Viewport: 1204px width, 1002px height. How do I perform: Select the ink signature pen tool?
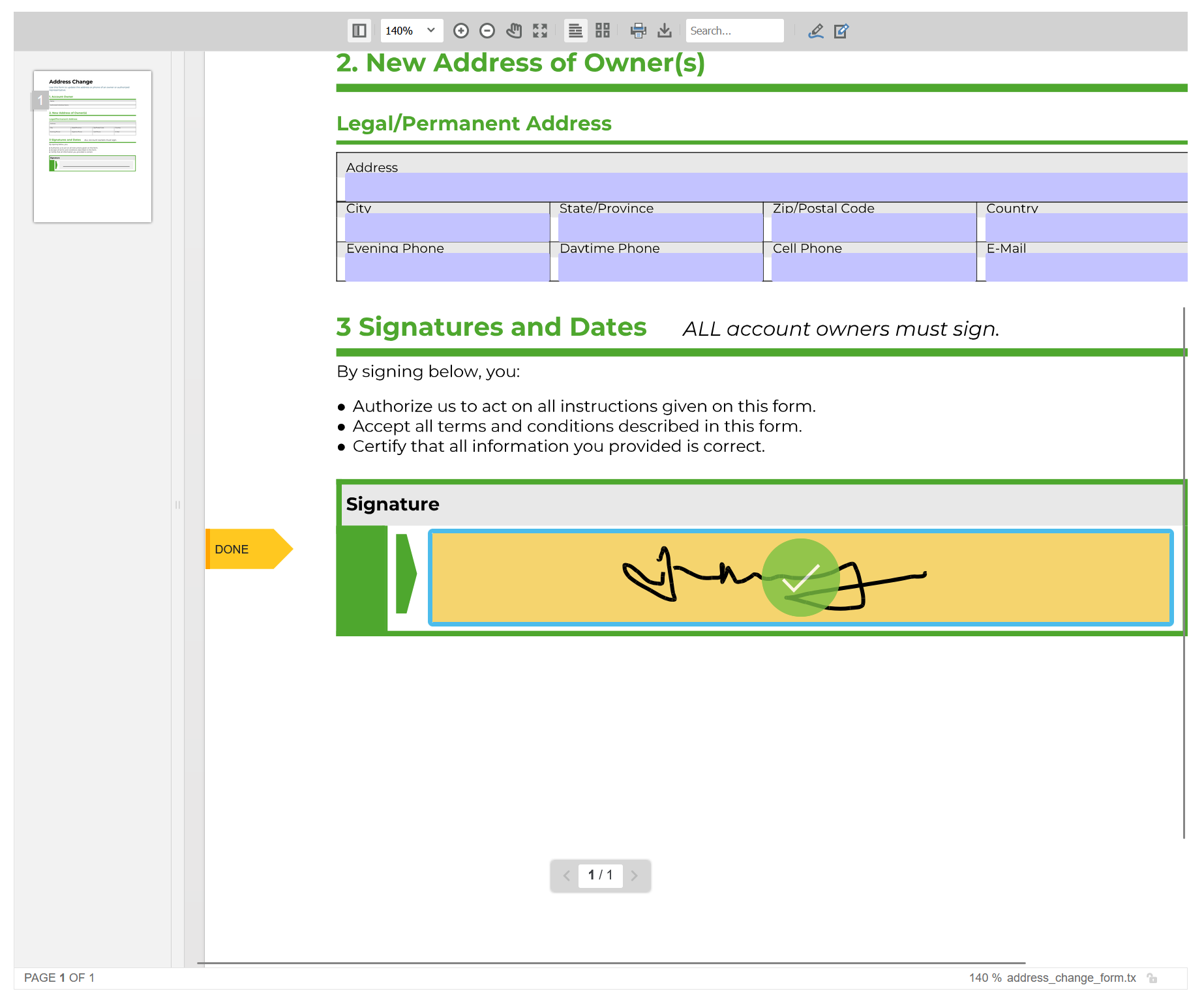coord(816,31)
